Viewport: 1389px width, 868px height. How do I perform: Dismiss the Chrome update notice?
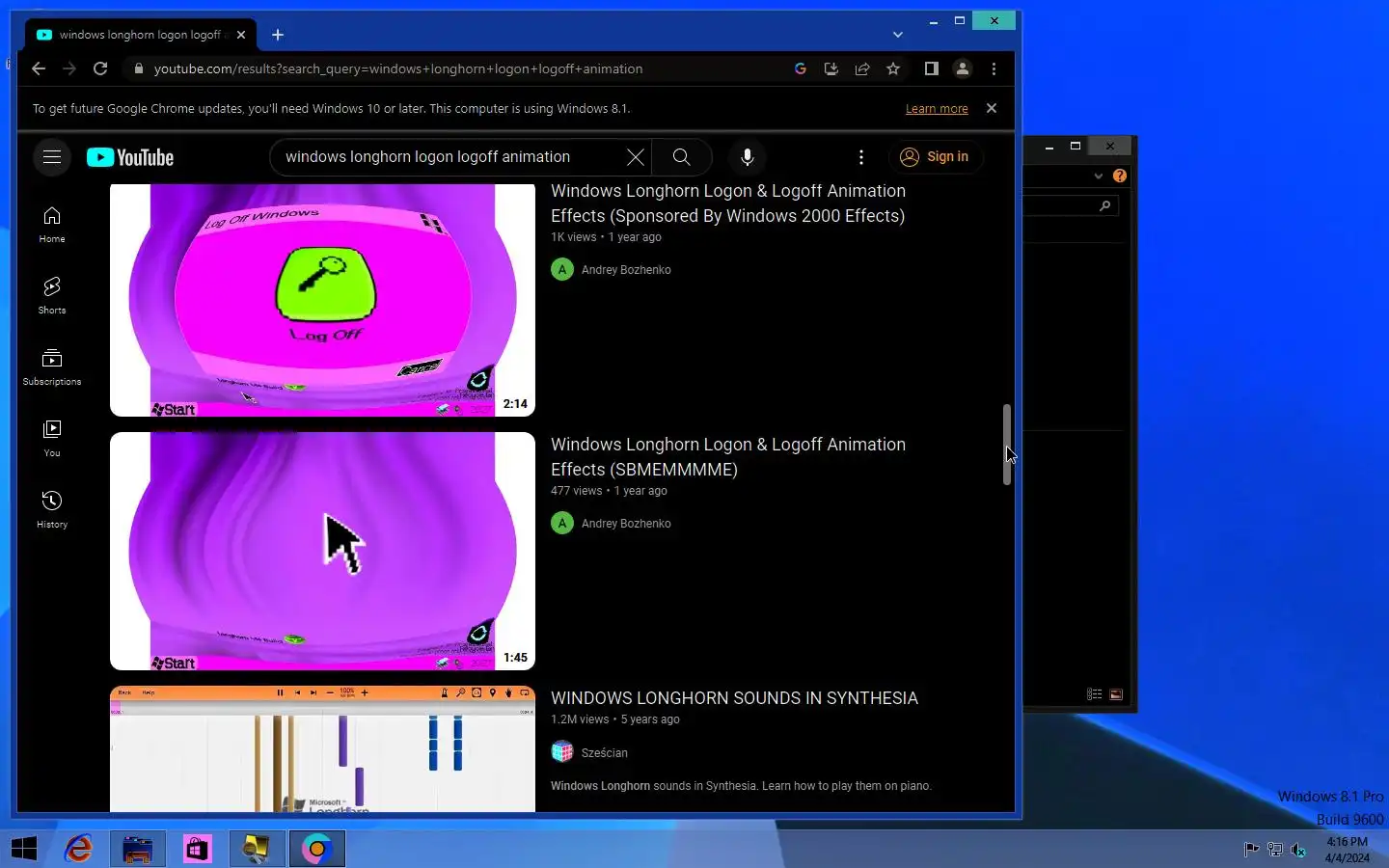(992, 108)
